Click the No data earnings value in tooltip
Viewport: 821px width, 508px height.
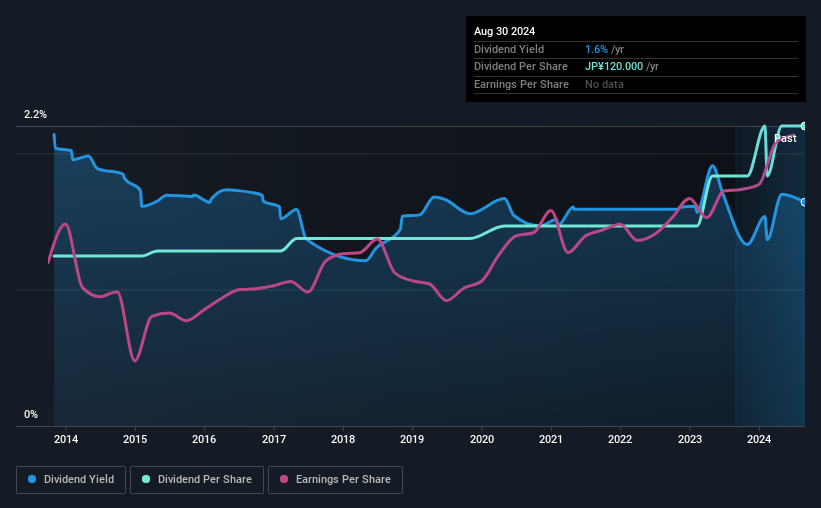(604, 84)
